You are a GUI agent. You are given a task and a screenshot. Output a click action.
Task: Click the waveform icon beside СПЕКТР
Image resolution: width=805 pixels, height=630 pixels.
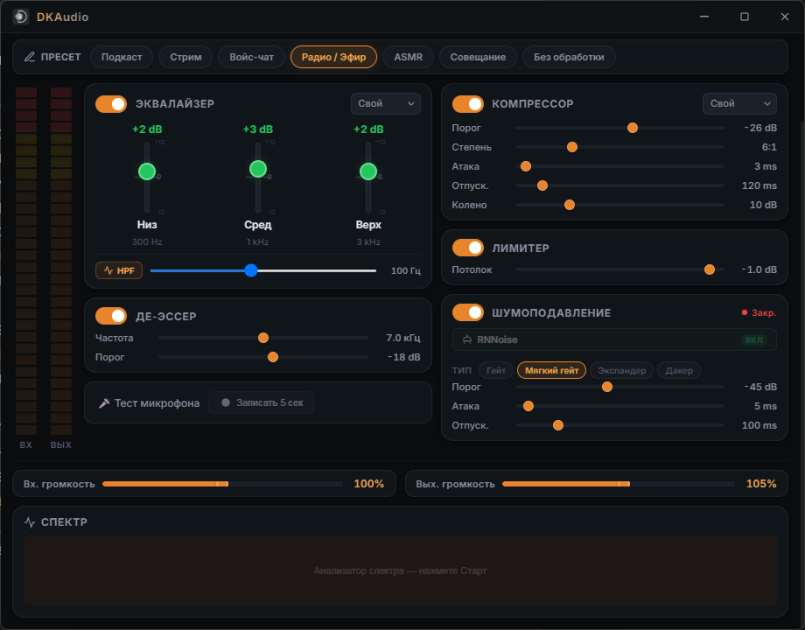(30, 522)
